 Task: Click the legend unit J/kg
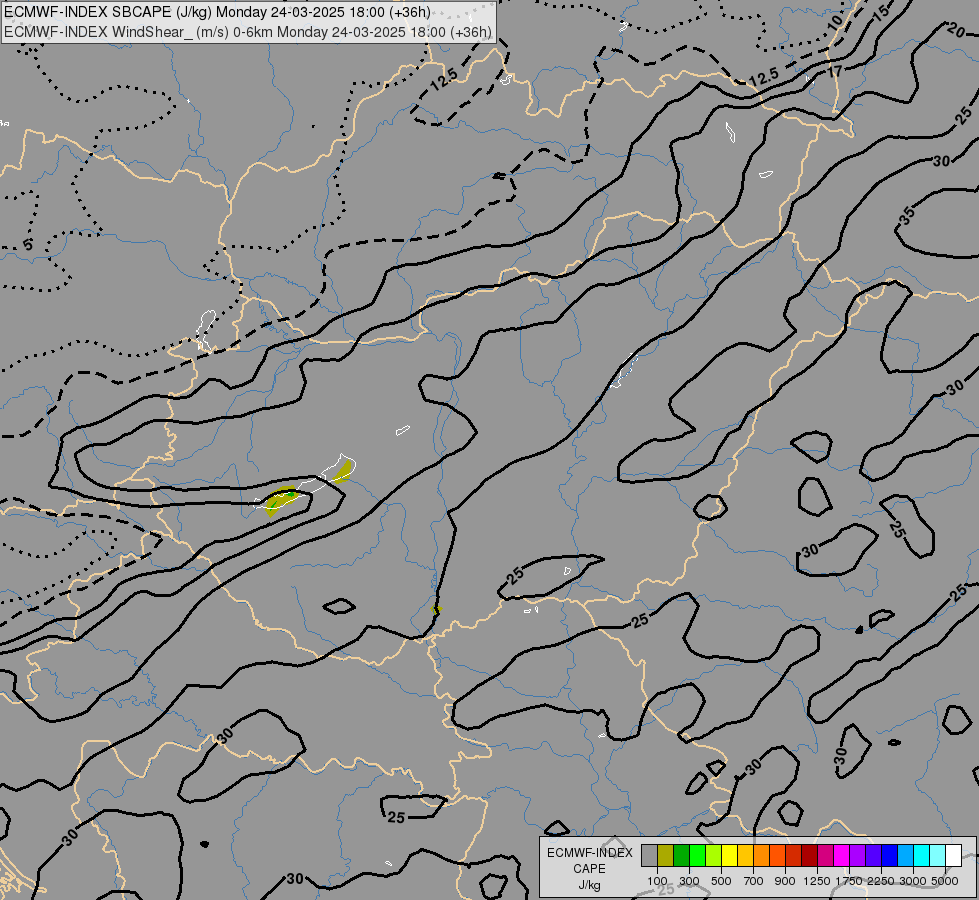pos(589,885)
